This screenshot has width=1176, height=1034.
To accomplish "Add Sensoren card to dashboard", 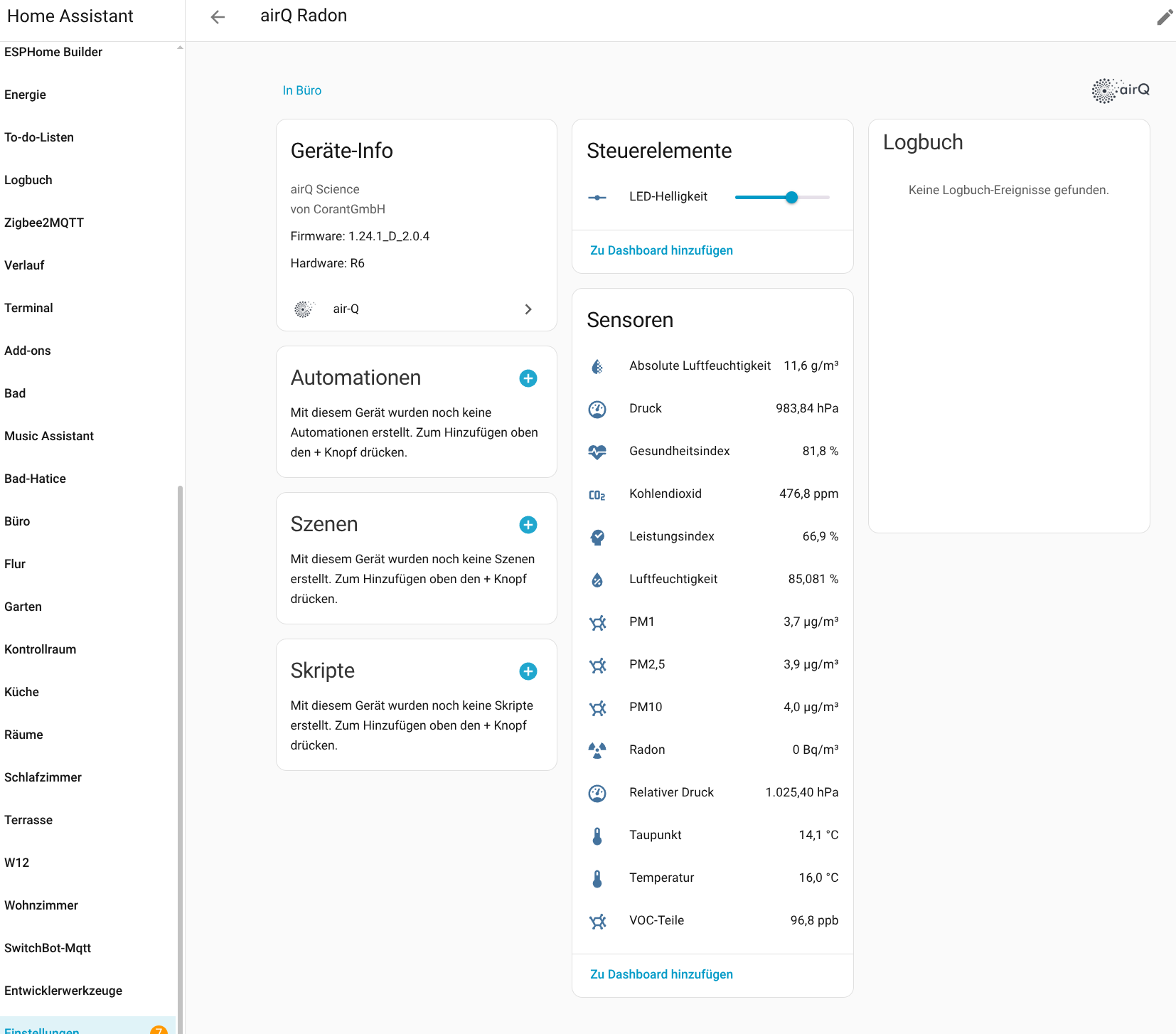I will pos(661,974).
